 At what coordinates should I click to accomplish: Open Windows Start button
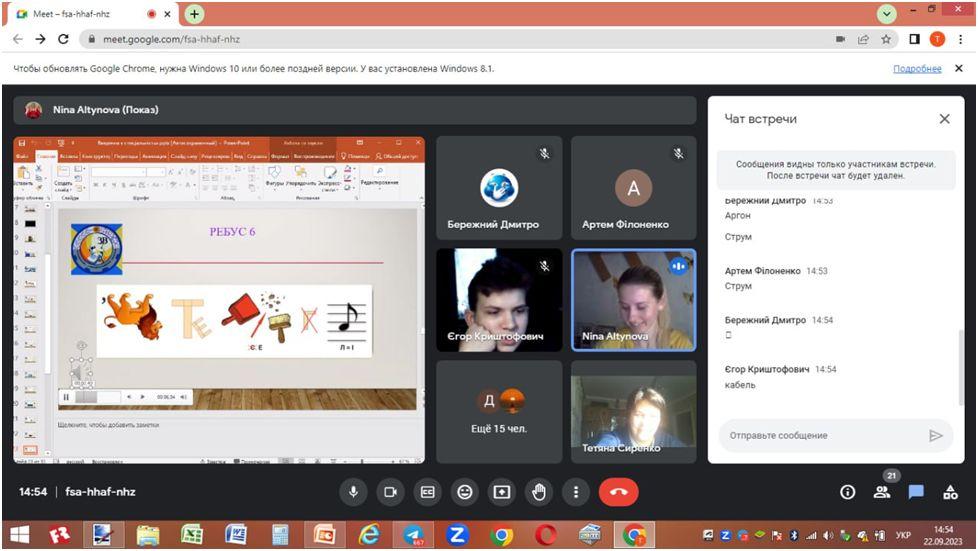tap(19, 535)
